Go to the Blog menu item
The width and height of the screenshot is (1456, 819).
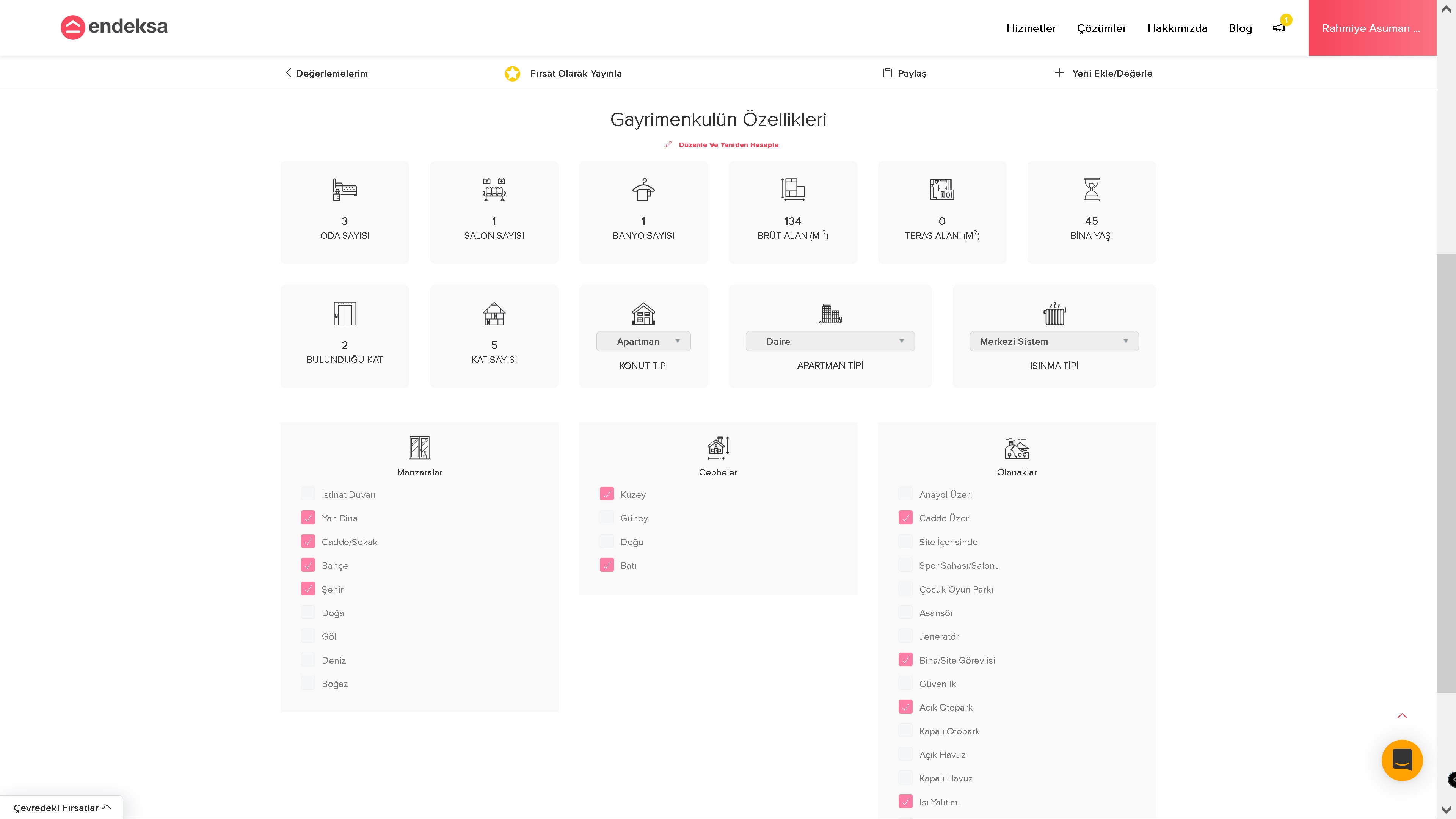click(x=1240, y=28)
